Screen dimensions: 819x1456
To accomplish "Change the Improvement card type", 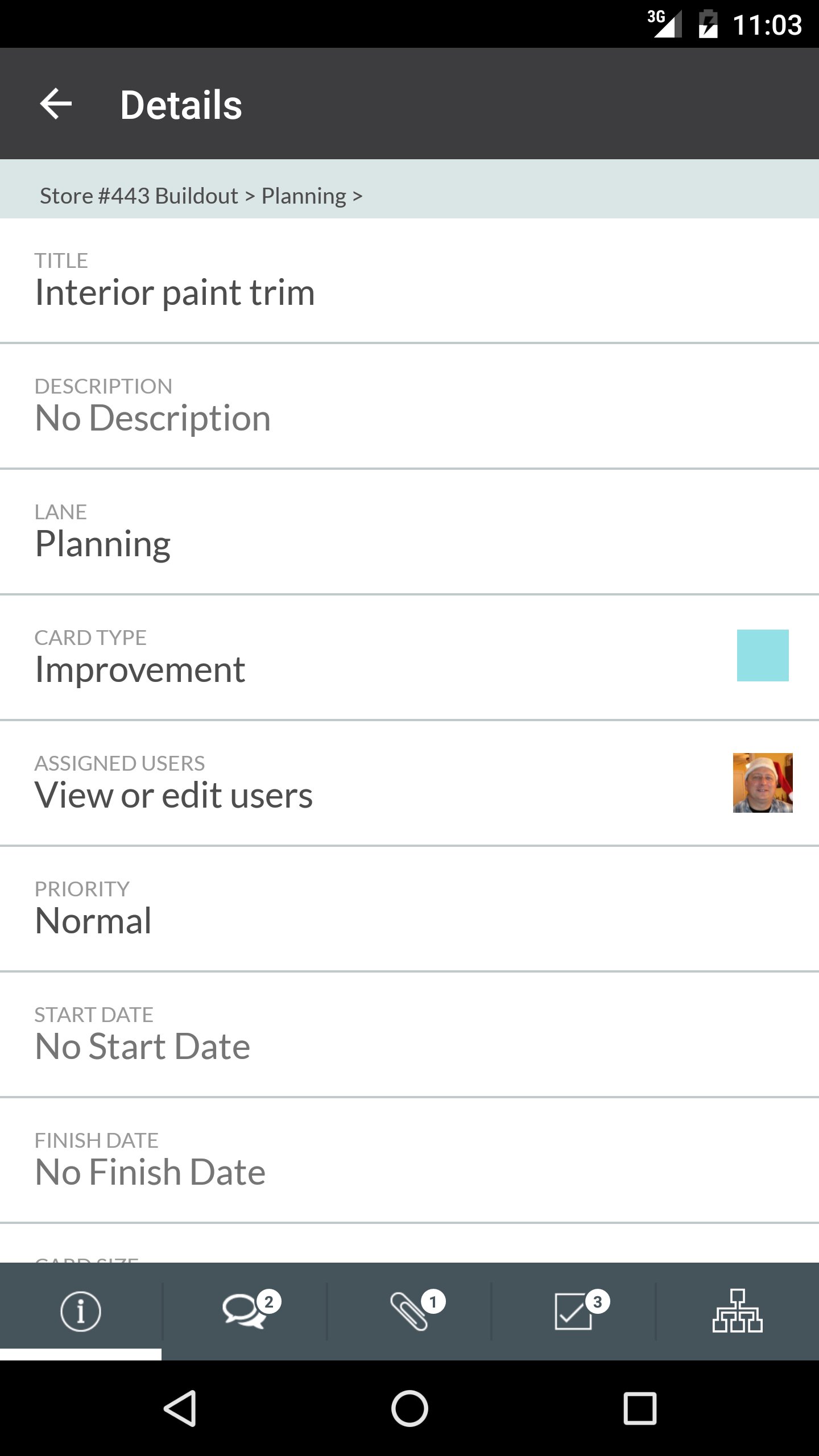I will [140, 670].
